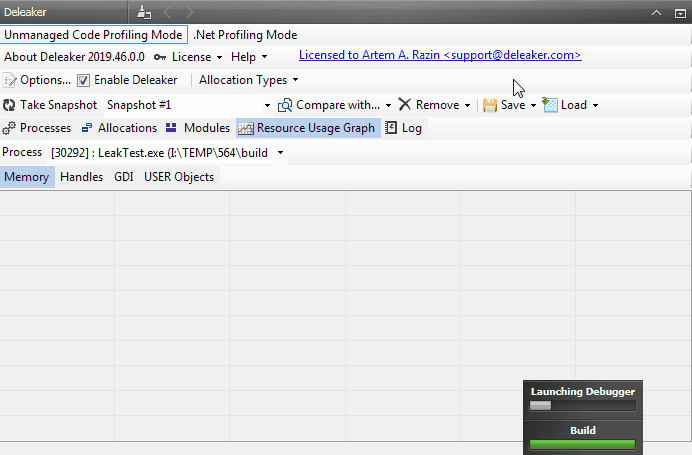Click the Options... button label
This screenshot has width=692, height=455.
pos(45,80)
